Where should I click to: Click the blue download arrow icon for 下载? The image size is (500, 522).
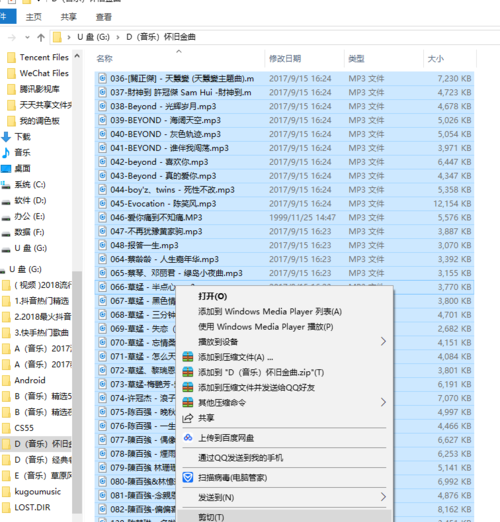click(x=6, y=137)
